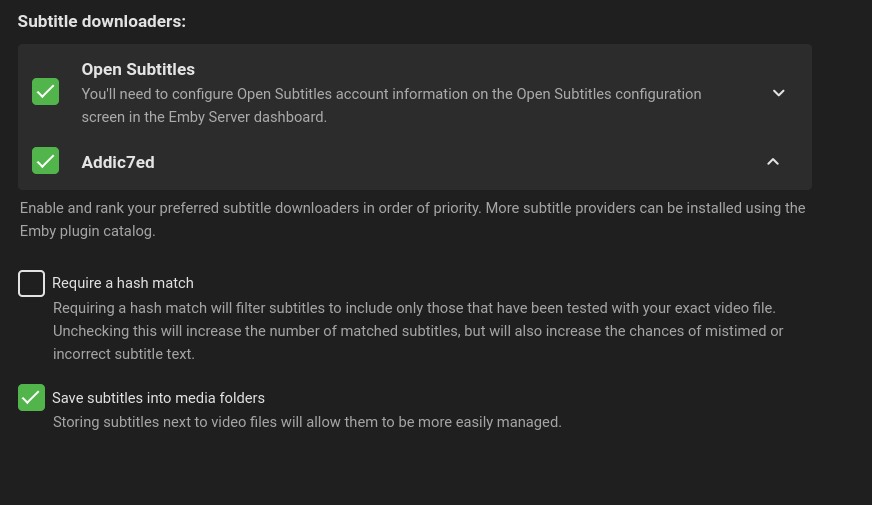The width and height of the screenshot is (872, 505).
Task: Click "You'll need to configure Open Subtitles" text
Action: [x=391, y=94]
